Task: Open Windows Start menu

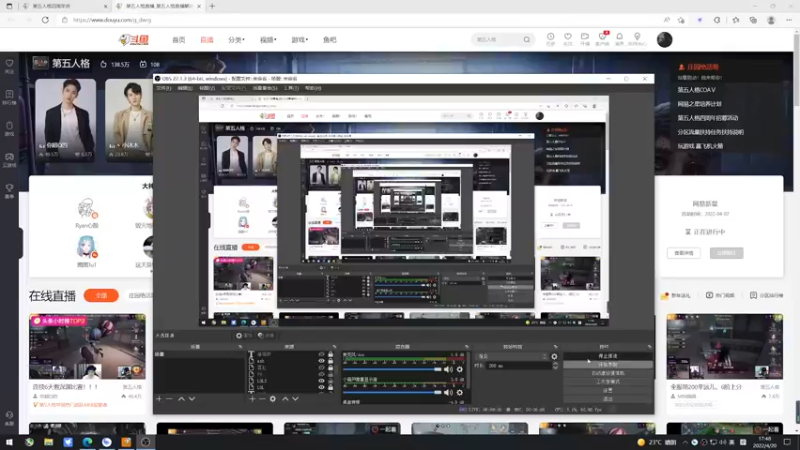Action: point(9,442)
